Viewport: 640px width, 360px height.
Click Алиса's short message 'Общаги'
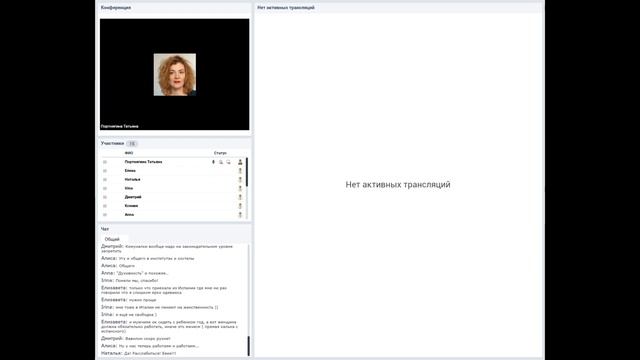tap(118, 266)
